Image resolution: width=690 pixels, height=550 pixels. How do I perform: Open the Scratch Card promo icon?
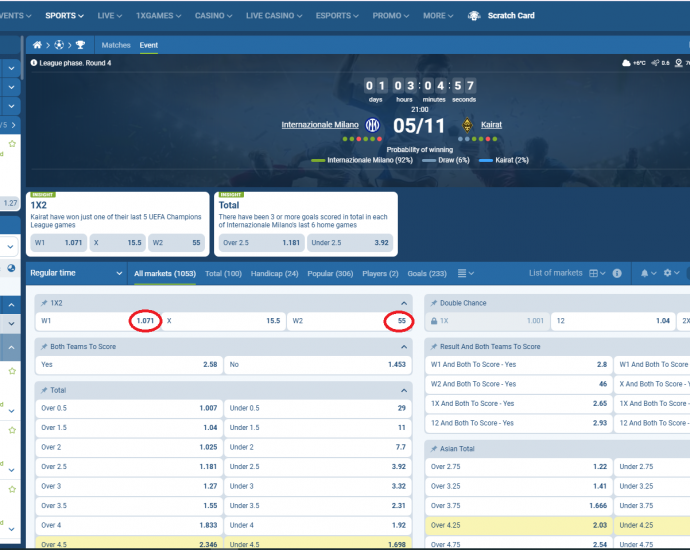pos(474,16)
